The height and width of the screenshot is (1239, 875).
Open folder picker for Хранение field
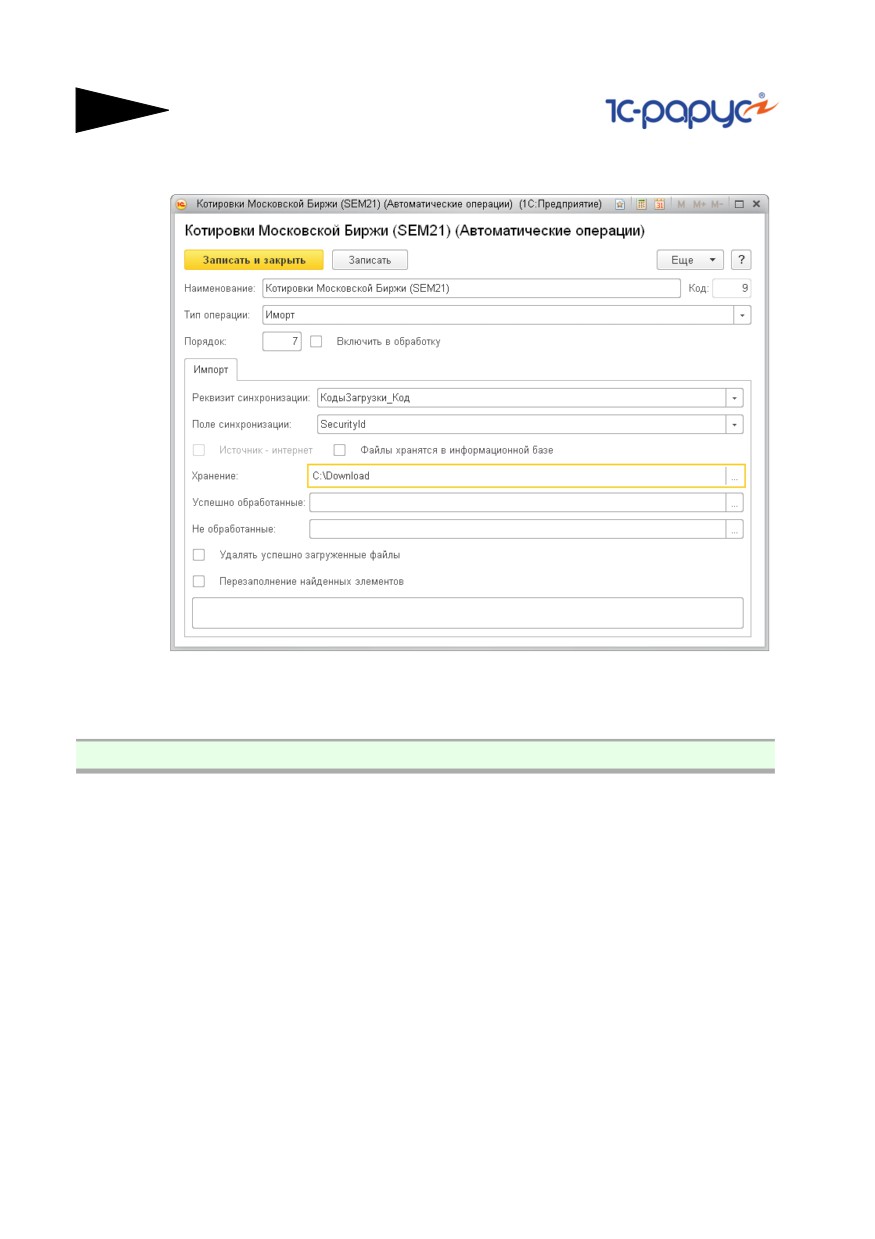[x=735, y=476]
